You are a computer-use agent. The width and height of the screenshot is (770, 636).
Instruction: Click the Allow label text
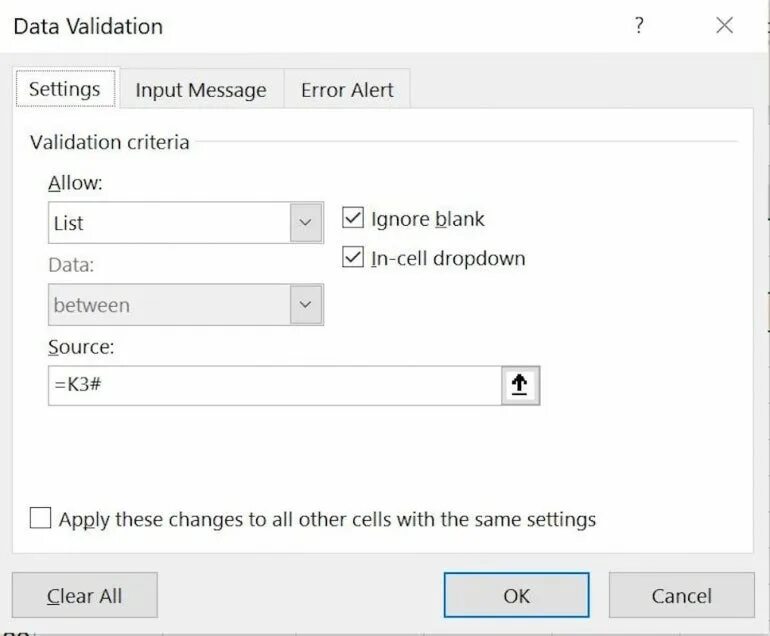(x=75, y=183)
